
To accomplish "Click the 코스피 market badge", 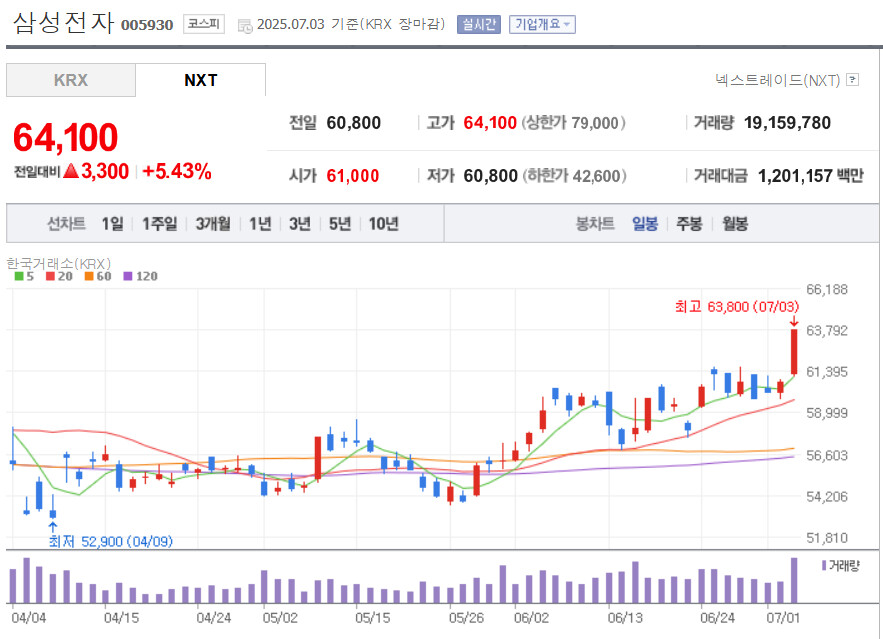I will (204, 24).
